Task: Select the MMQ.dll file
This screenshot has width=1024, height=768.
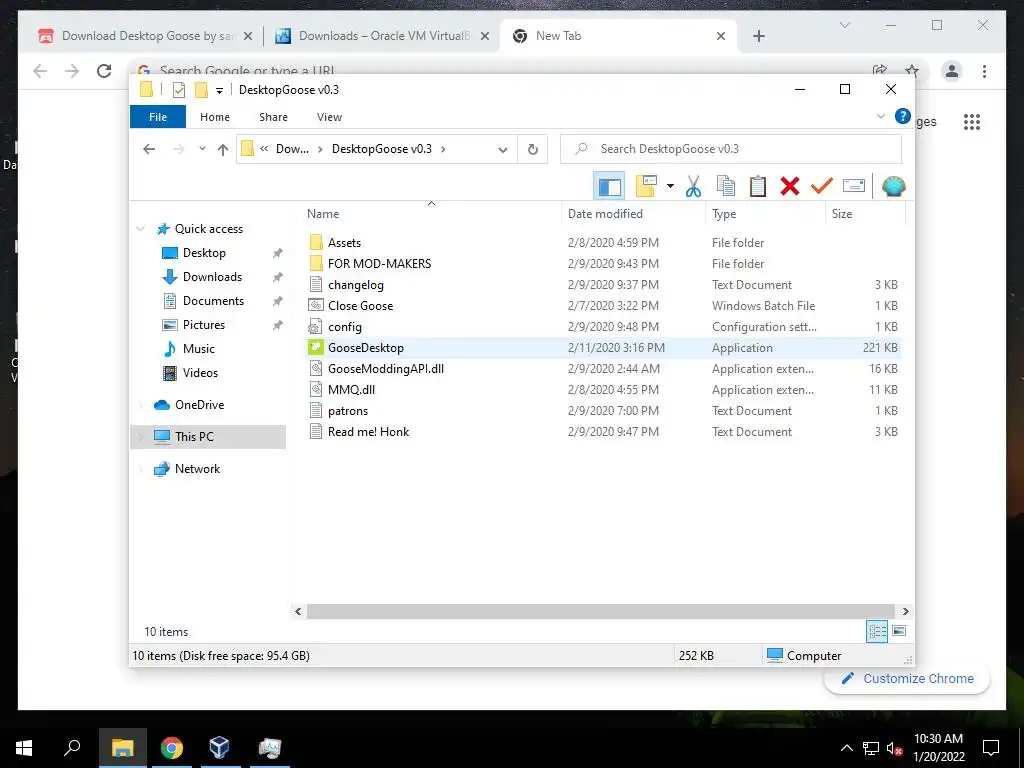Action: pos(351,390)
